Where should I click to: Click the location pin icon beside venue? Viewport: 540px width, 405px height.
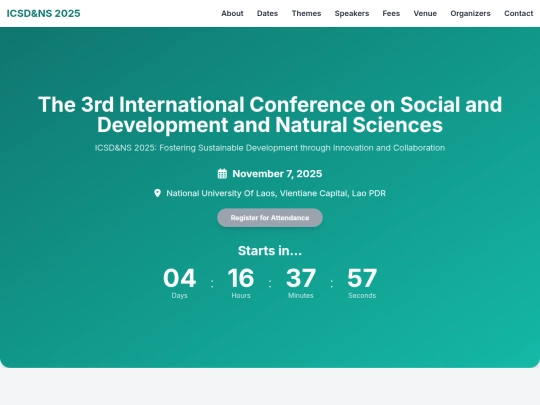pos(157,193)
